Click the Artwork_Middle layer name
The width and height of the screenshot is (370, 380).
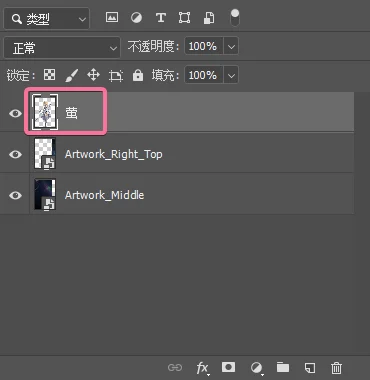pyautogui.click(x=104, y=195)
